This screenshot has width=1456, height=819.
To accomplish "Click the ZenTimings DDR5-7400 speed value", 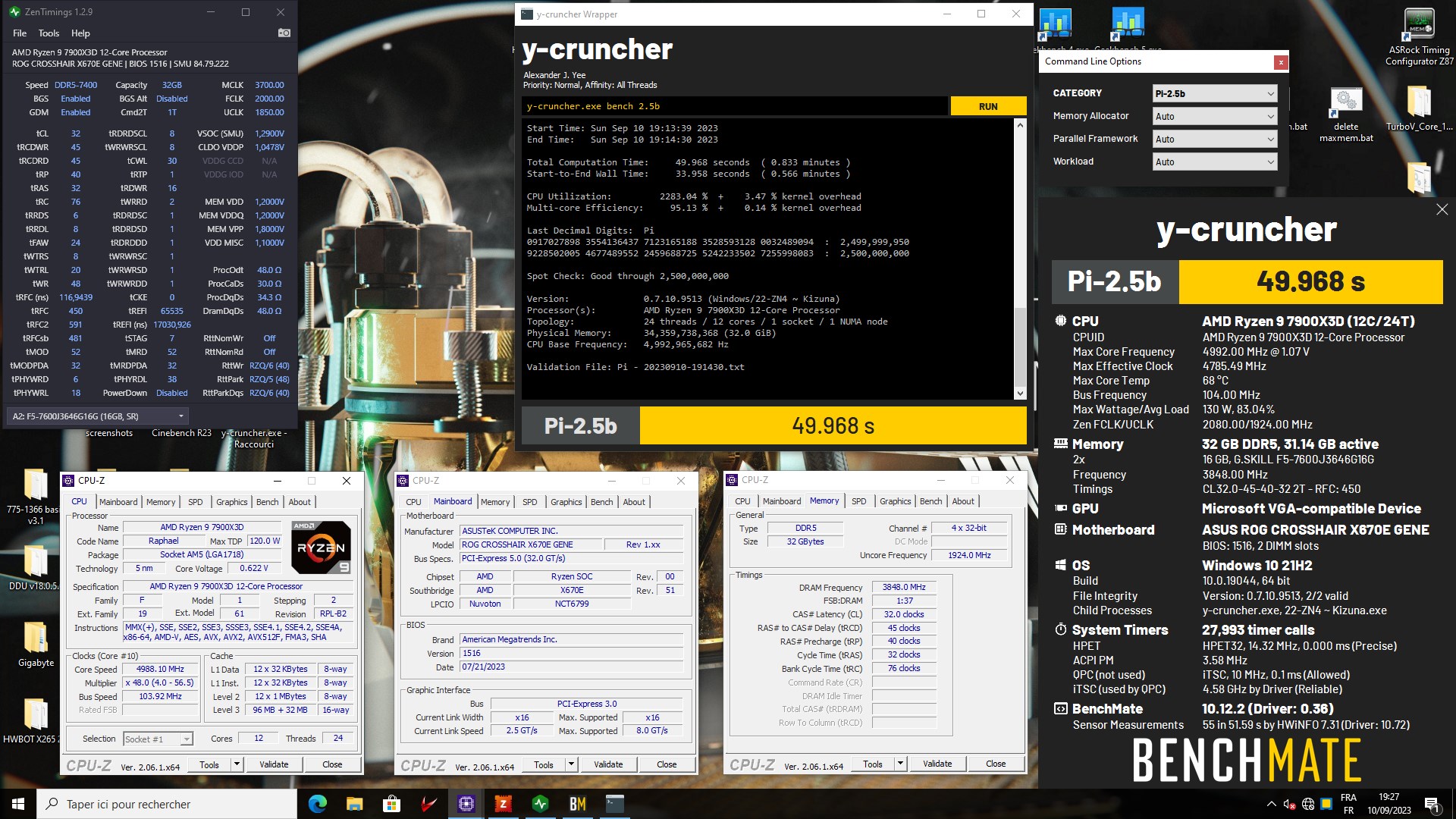I will point(76,85).
